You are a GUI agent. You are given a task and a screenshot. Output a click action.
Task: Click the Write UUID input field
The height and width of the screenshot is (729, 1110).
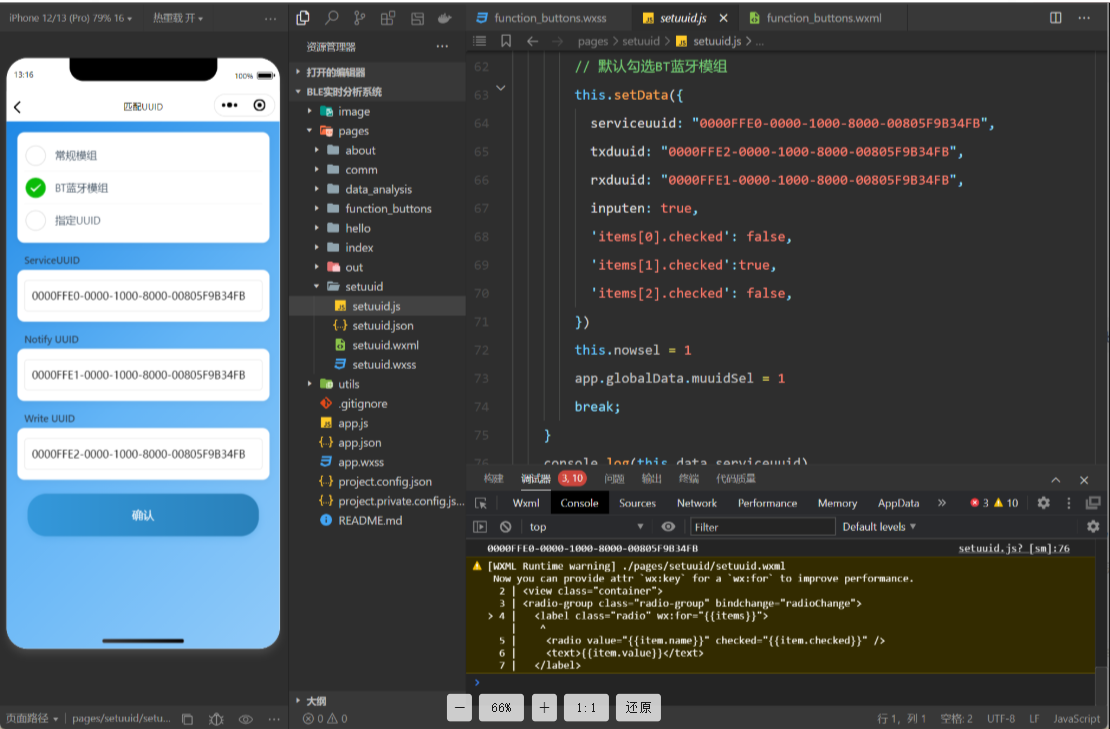pyautogui.click(x=143, y=454)
